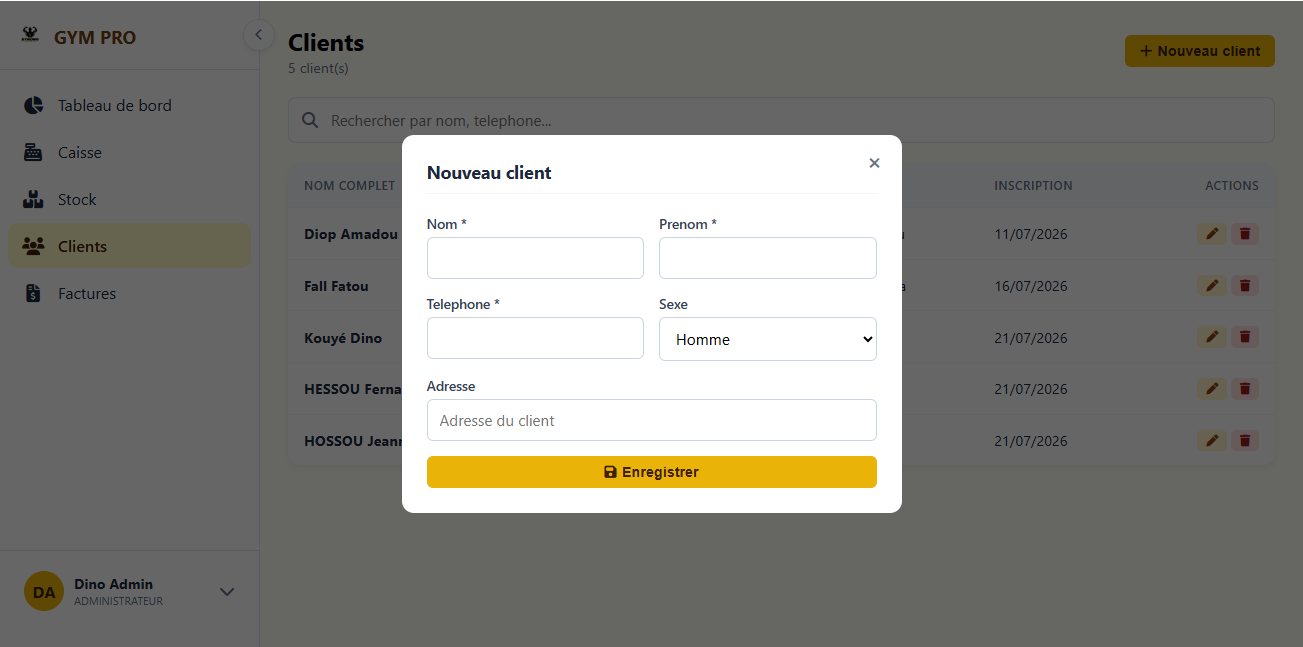Focus the Adresse du client field
This screenshot has height=647, width=1303.
(x=652, y=420)
